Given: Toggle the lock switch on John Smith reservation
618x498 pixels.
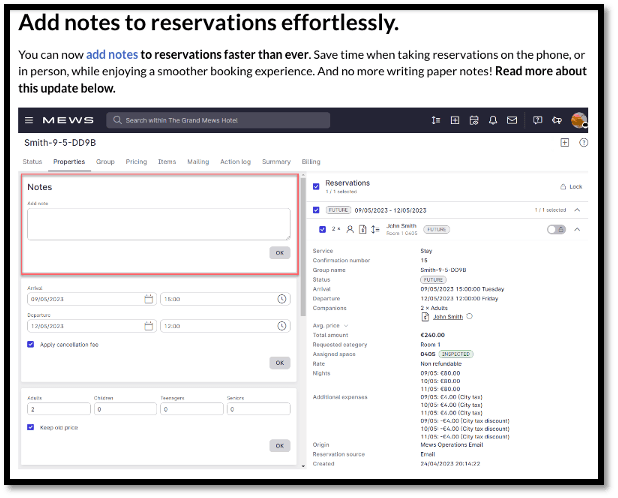Looking at the screenshot, I should tap(556, 229).
